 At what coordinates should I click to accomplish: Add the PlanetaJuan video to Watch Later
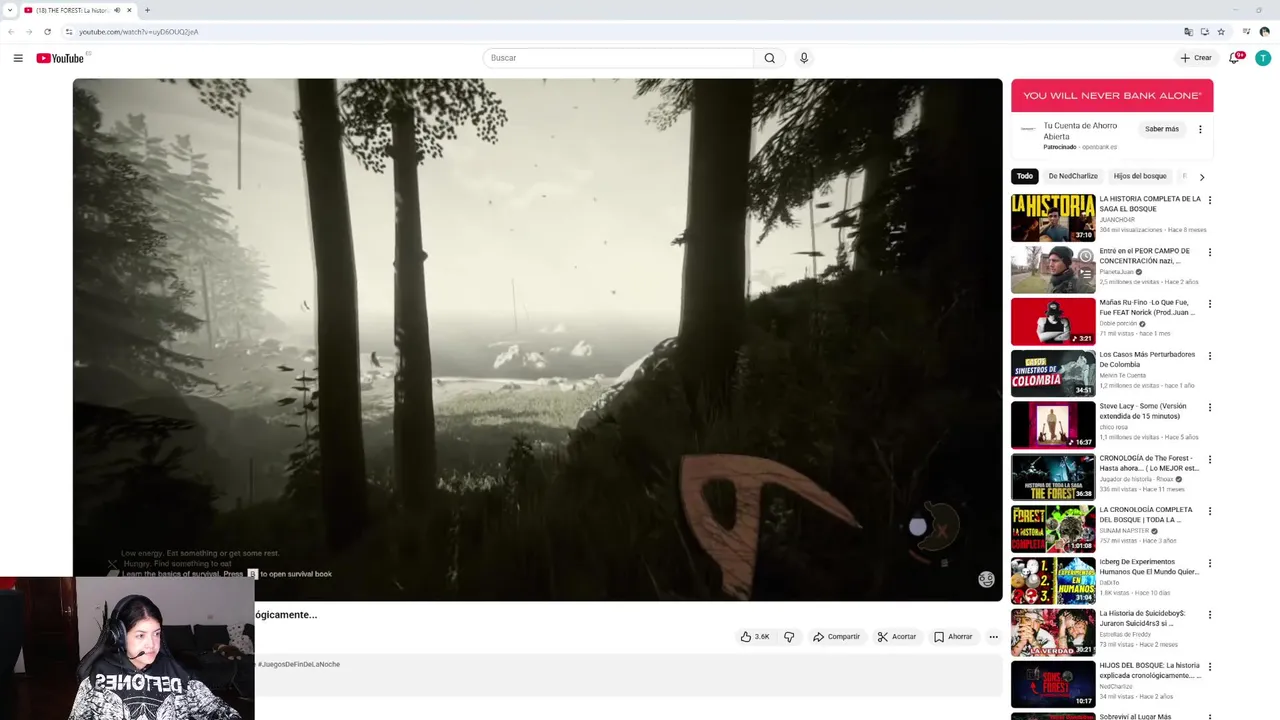pos(1086,257)
